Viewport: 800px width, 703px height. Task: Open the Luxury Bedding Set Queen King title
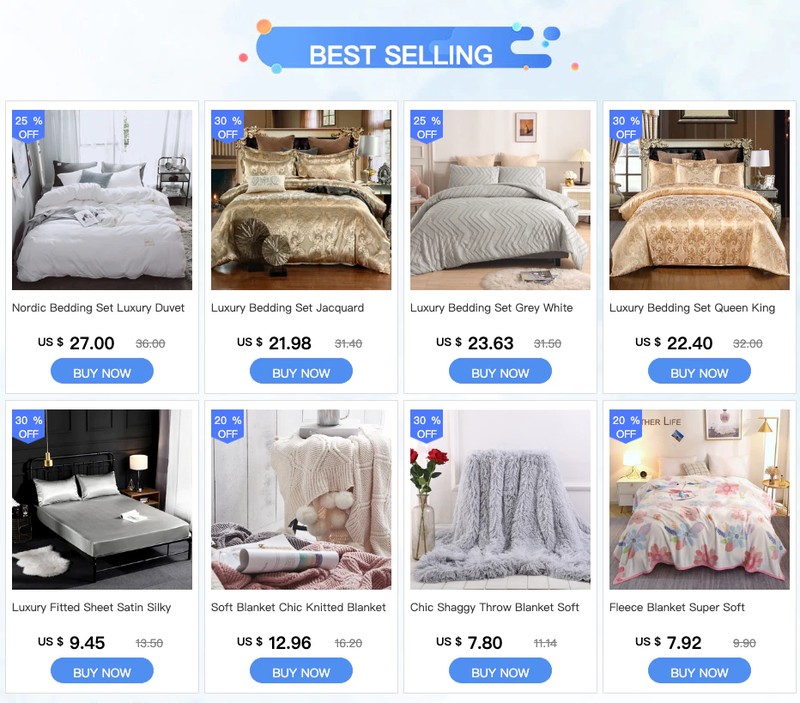692,308
